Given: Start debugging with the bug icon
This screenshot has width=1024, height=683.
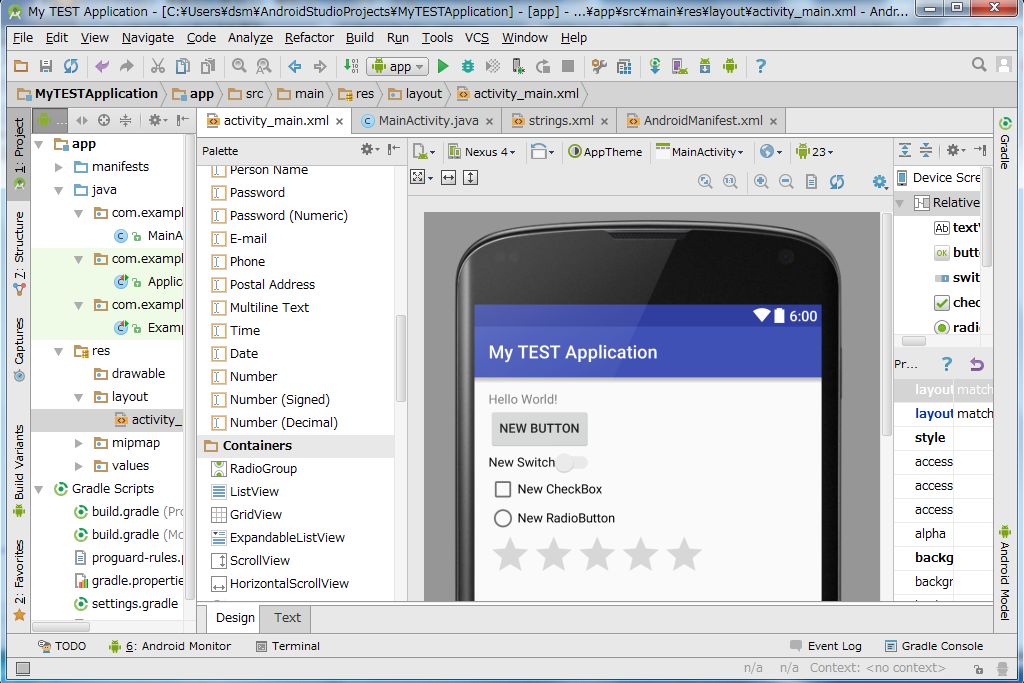Looking at the screenshot, I should (468, 66).
